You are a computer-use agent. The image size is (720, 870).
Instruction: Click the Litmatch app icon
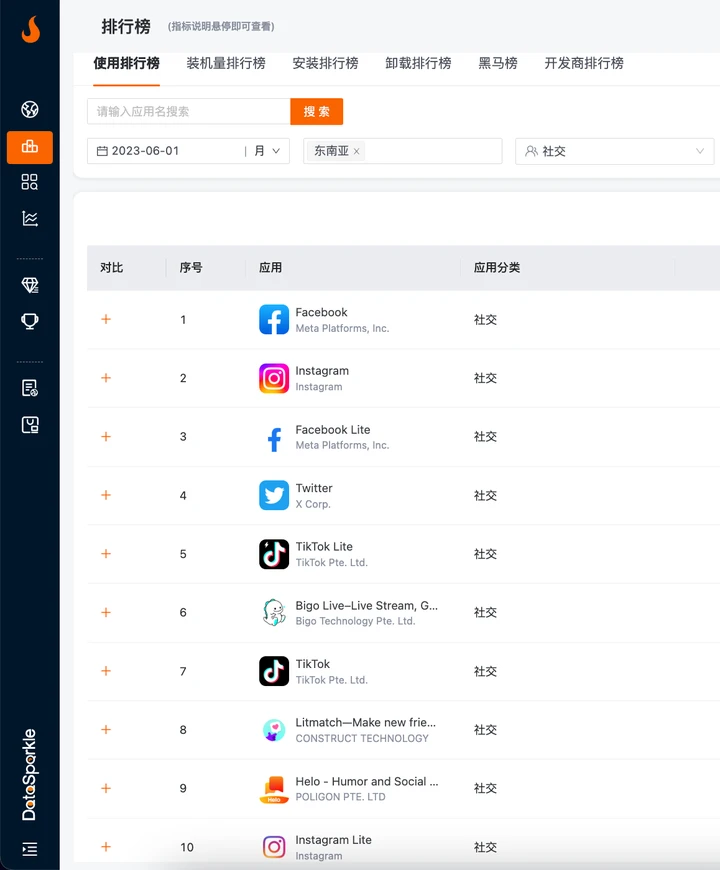pos(274,730)
